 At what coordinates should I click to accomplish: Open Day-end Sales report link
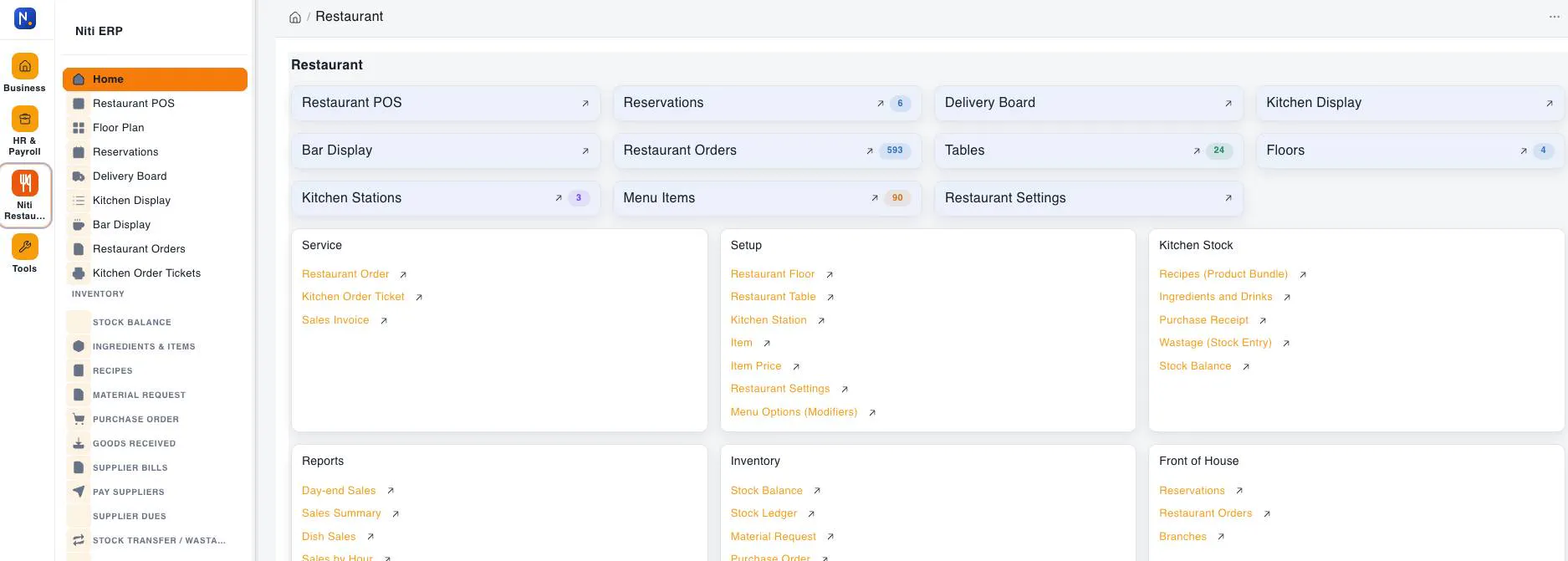click(x=339, y=491)
